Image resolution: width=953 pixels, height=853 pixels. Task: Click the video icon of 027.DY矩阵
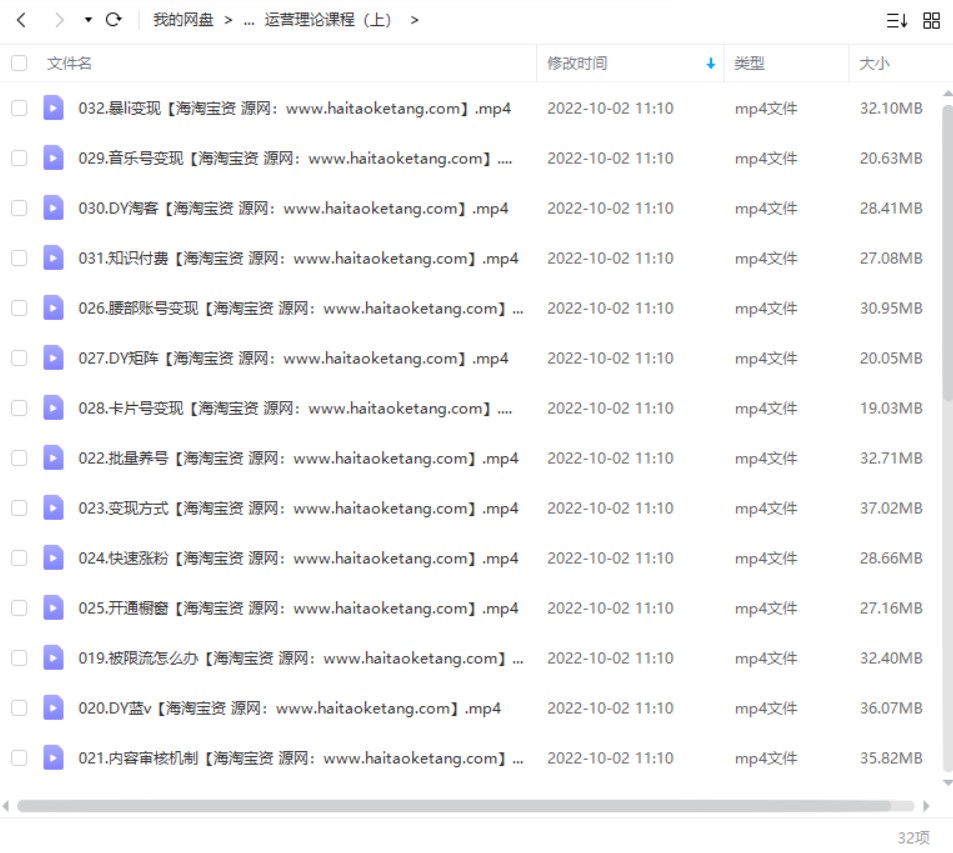53,358
